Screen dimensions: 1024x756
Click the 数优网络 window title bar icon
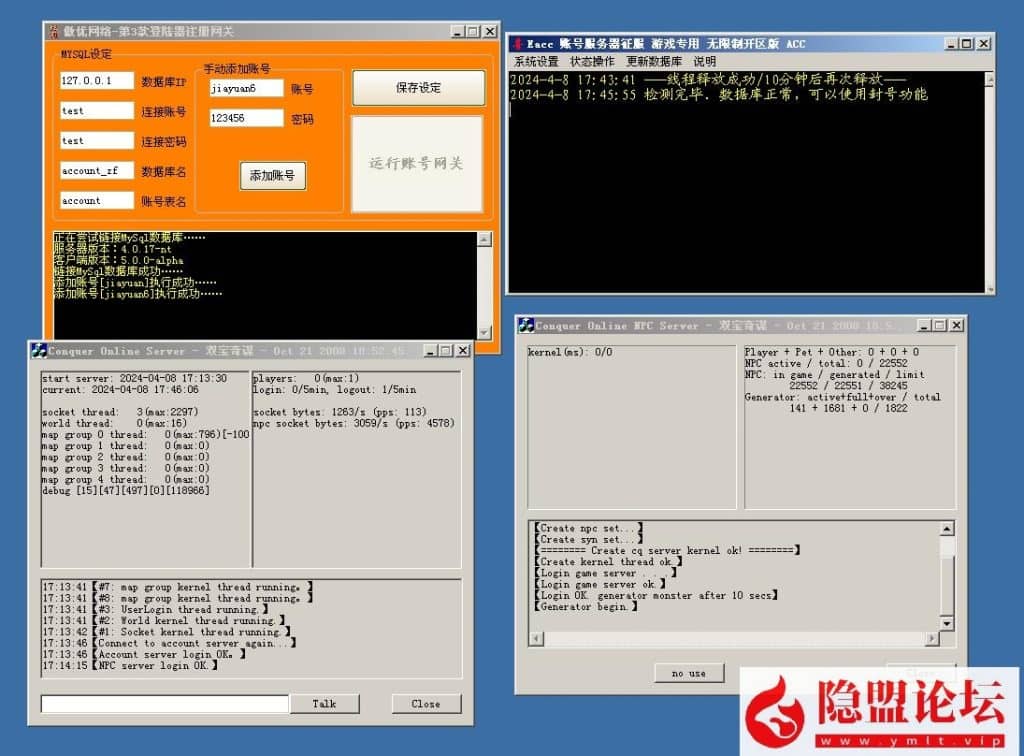tap(55, 32)
